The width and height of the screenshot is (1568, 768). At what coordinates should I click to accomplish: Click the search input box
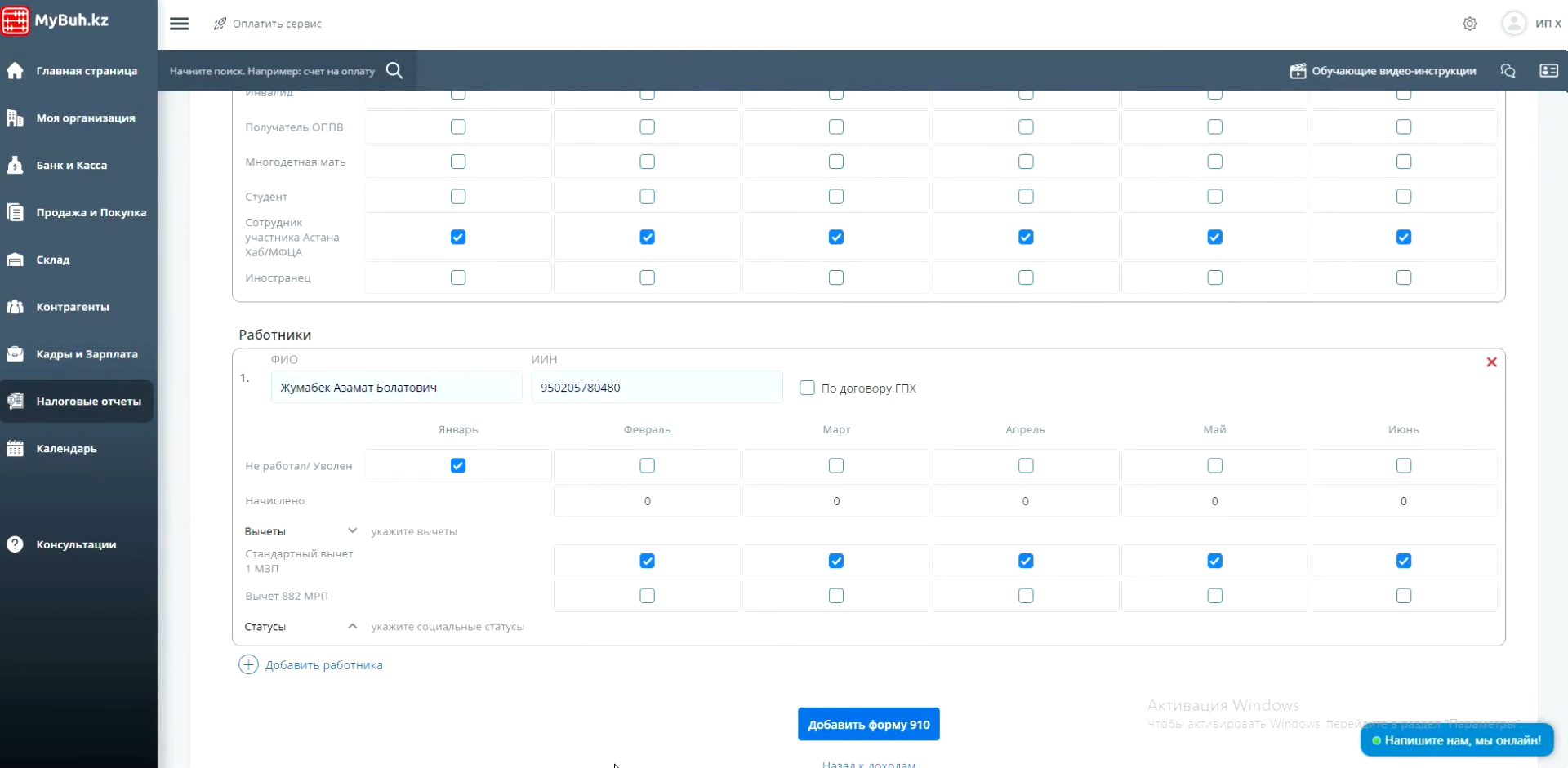pos(272,71)
